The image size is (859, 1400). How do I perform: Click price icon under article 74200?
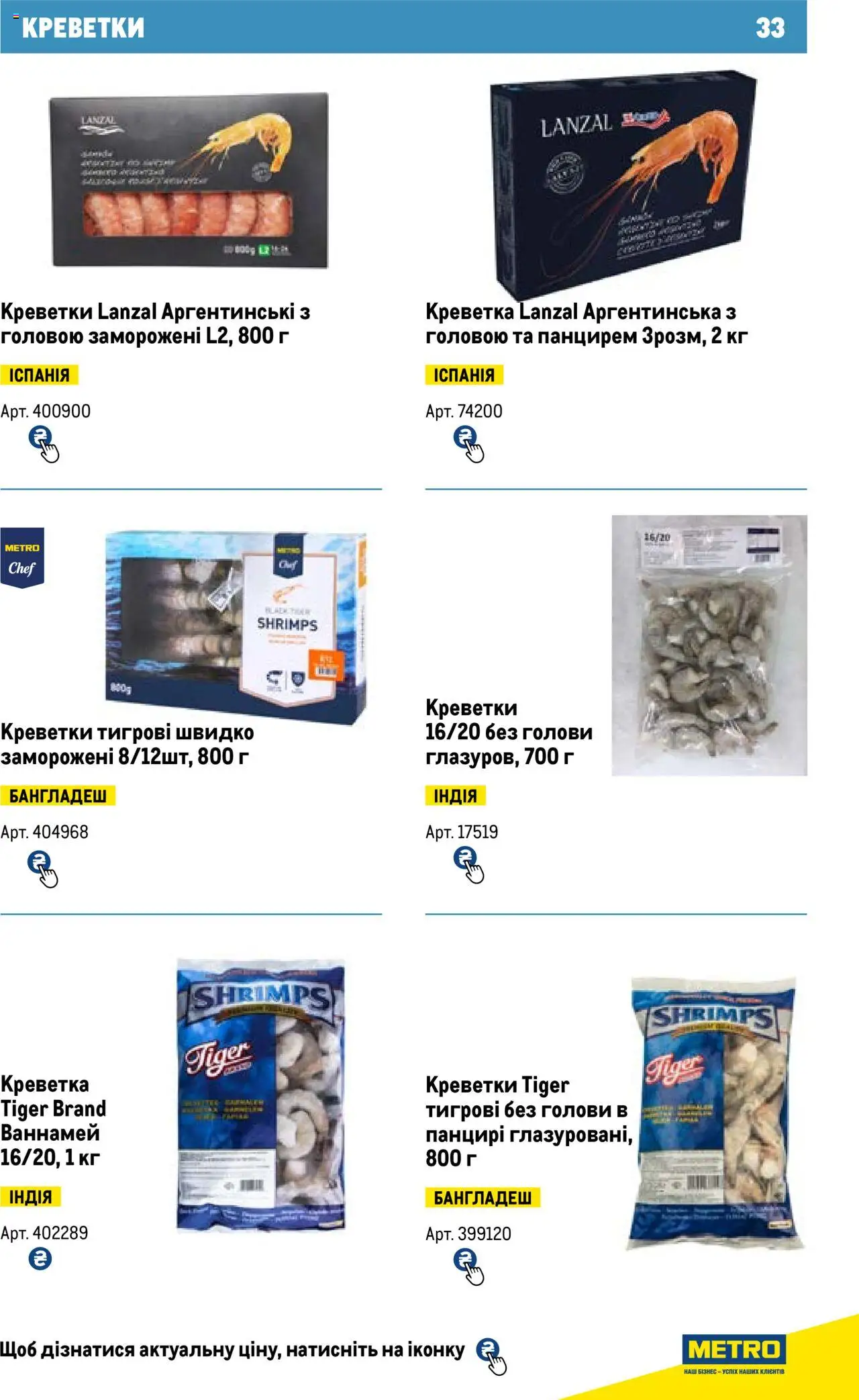468,444
